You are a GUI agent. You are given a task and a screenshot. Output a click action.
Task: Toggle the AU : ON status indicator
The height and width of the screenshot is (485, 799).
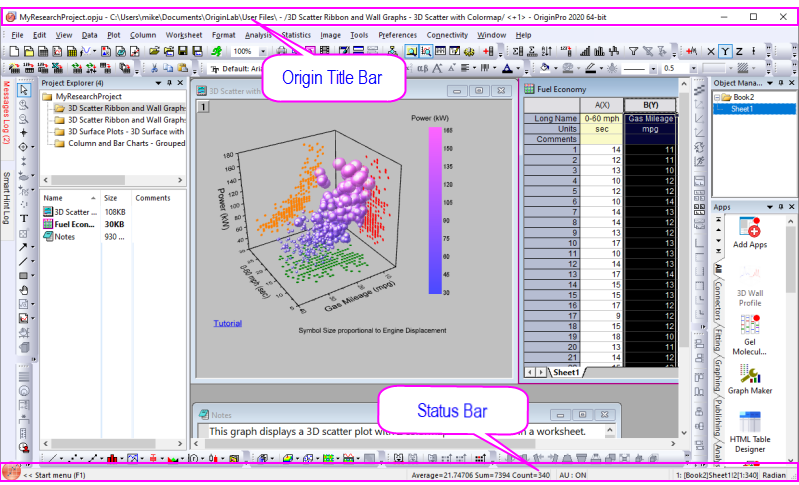(x=573, y=475)
